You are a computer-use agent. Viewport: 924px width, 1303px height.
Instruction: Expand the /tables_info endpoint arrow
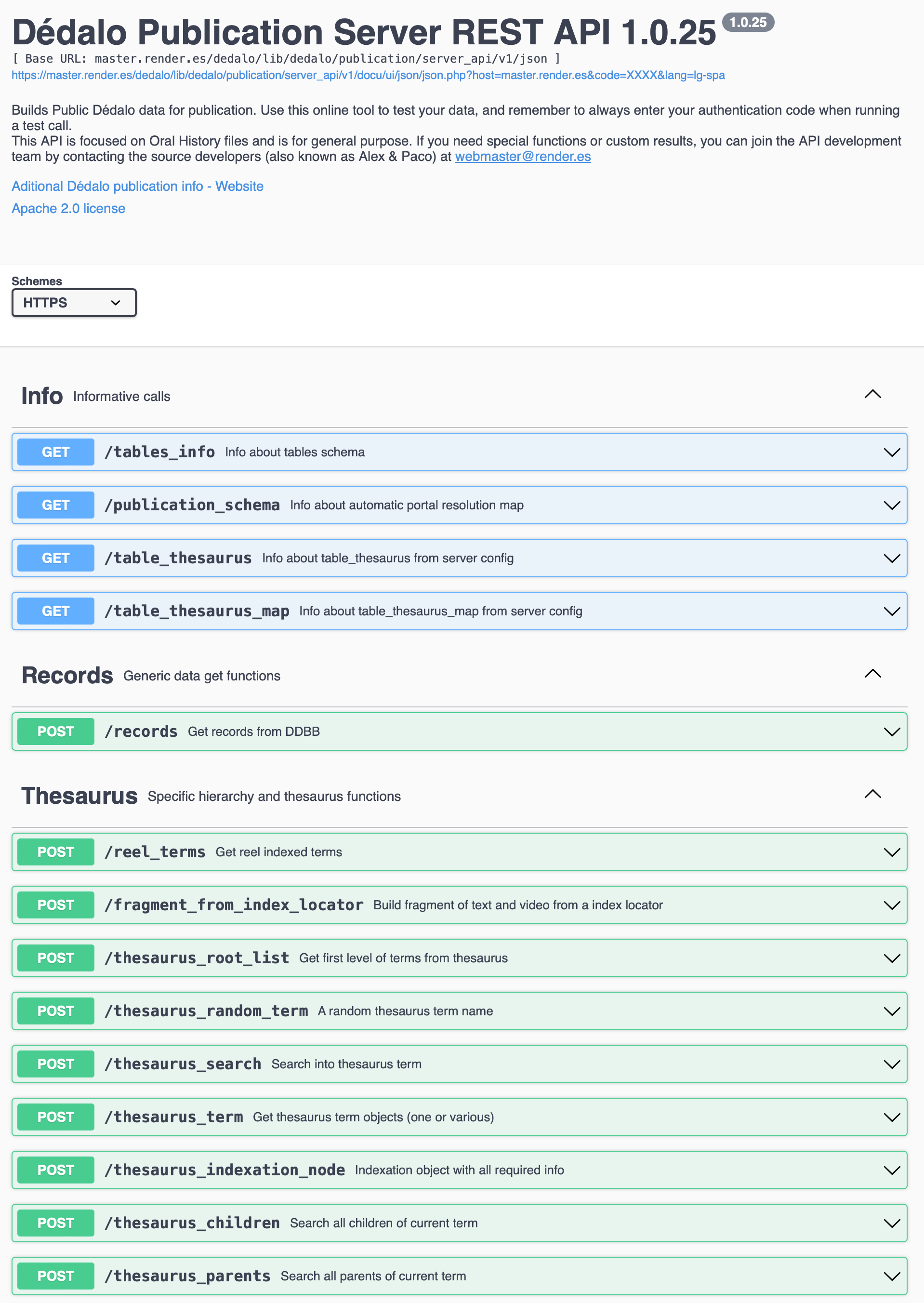(x=892, y=452)
